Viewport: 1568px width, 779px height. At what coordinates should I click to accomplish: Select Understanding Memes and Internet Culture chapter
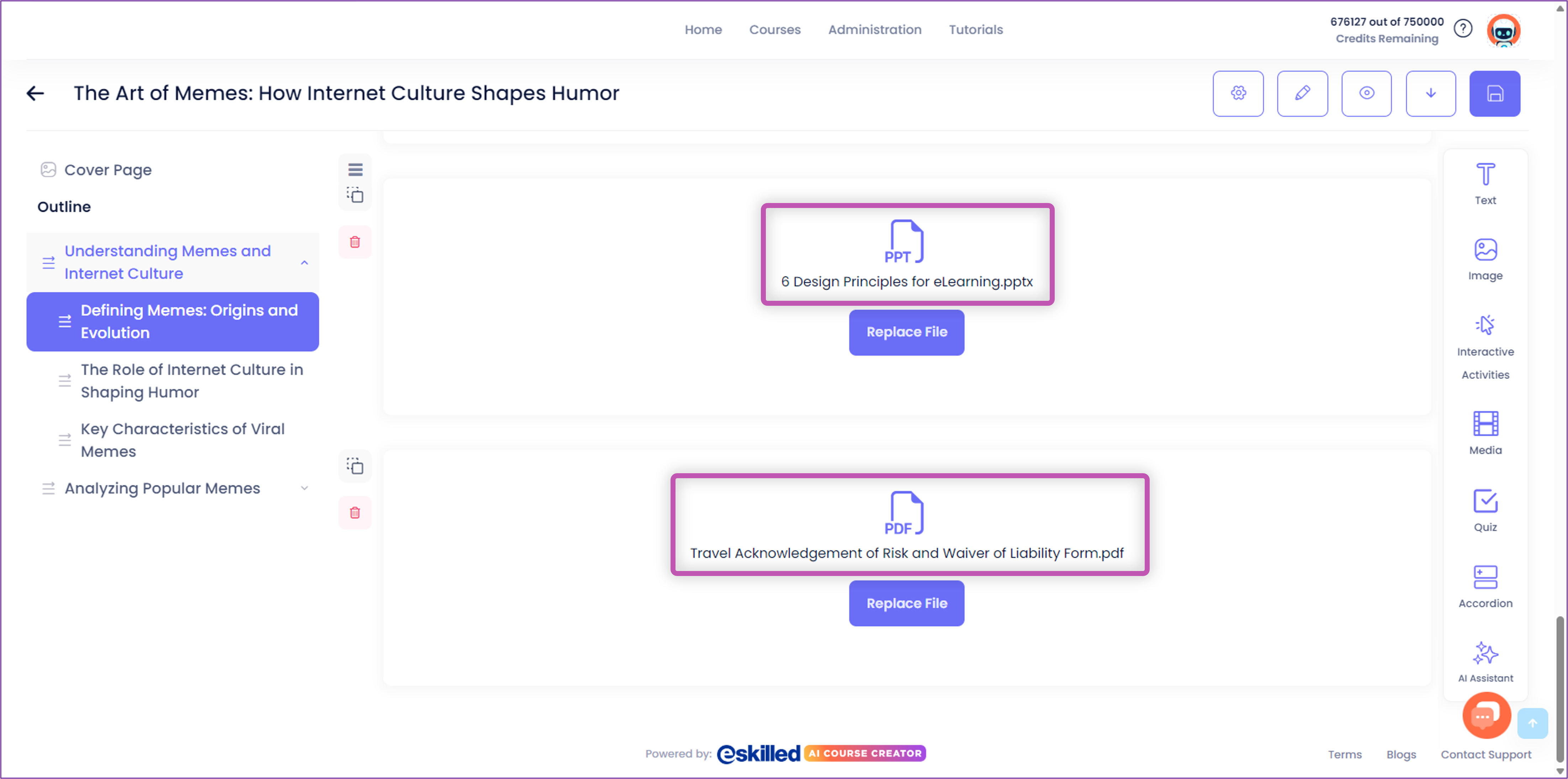pos(173,262)
